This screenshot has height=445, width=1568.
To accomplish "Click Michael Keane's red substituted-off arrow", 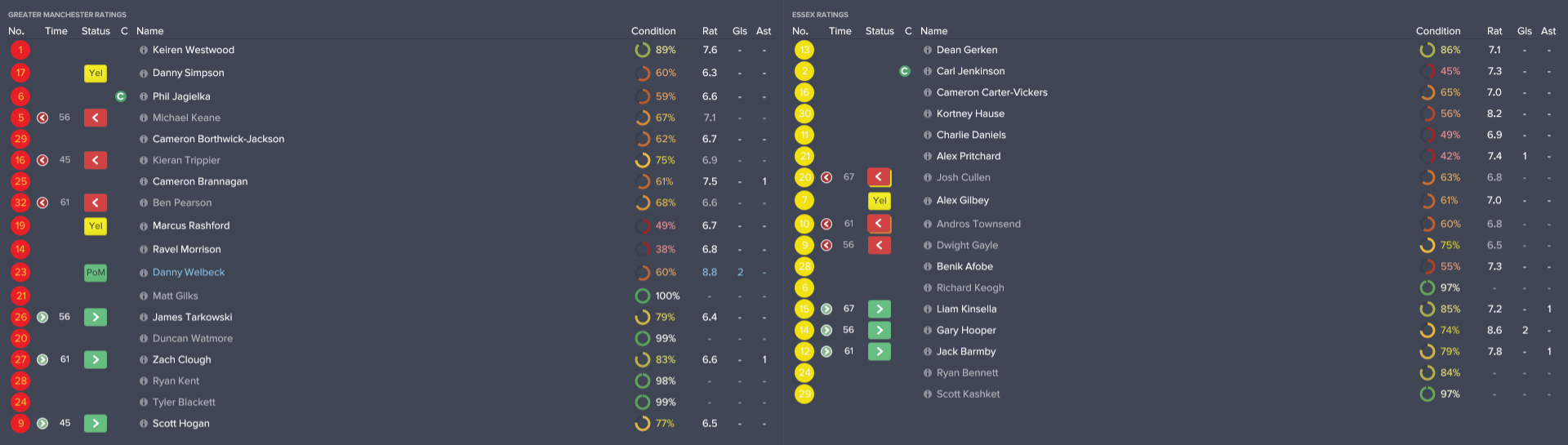I will point(96,118).
